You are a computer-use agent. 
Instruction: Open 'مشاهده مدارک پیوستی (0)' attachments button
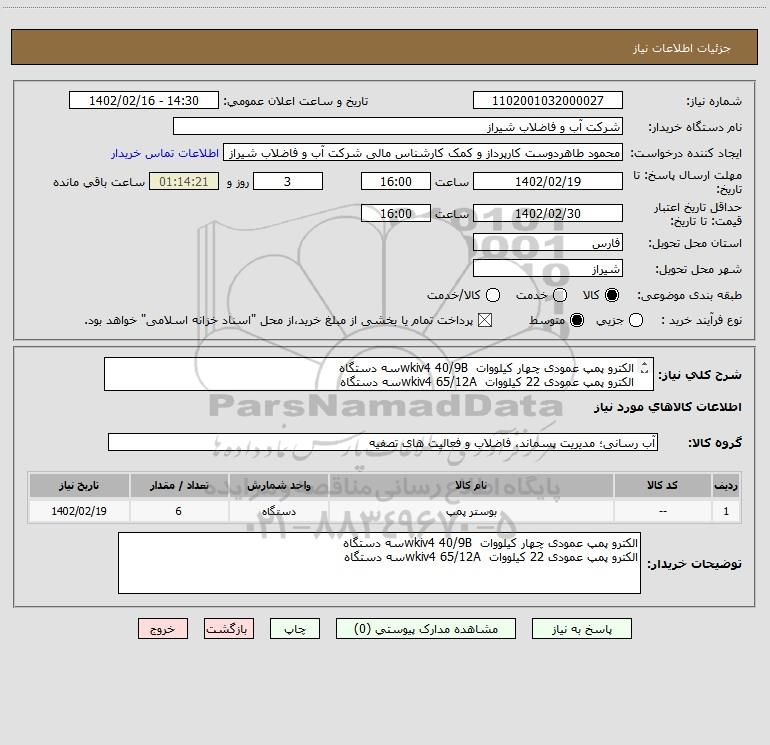[426, 629]
